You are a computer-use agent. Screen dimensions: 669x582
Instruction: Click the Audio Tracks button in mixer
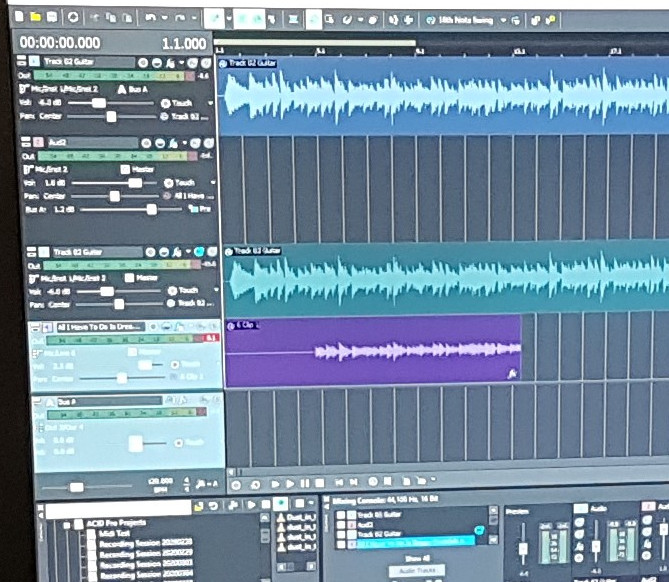pos(418,570)
